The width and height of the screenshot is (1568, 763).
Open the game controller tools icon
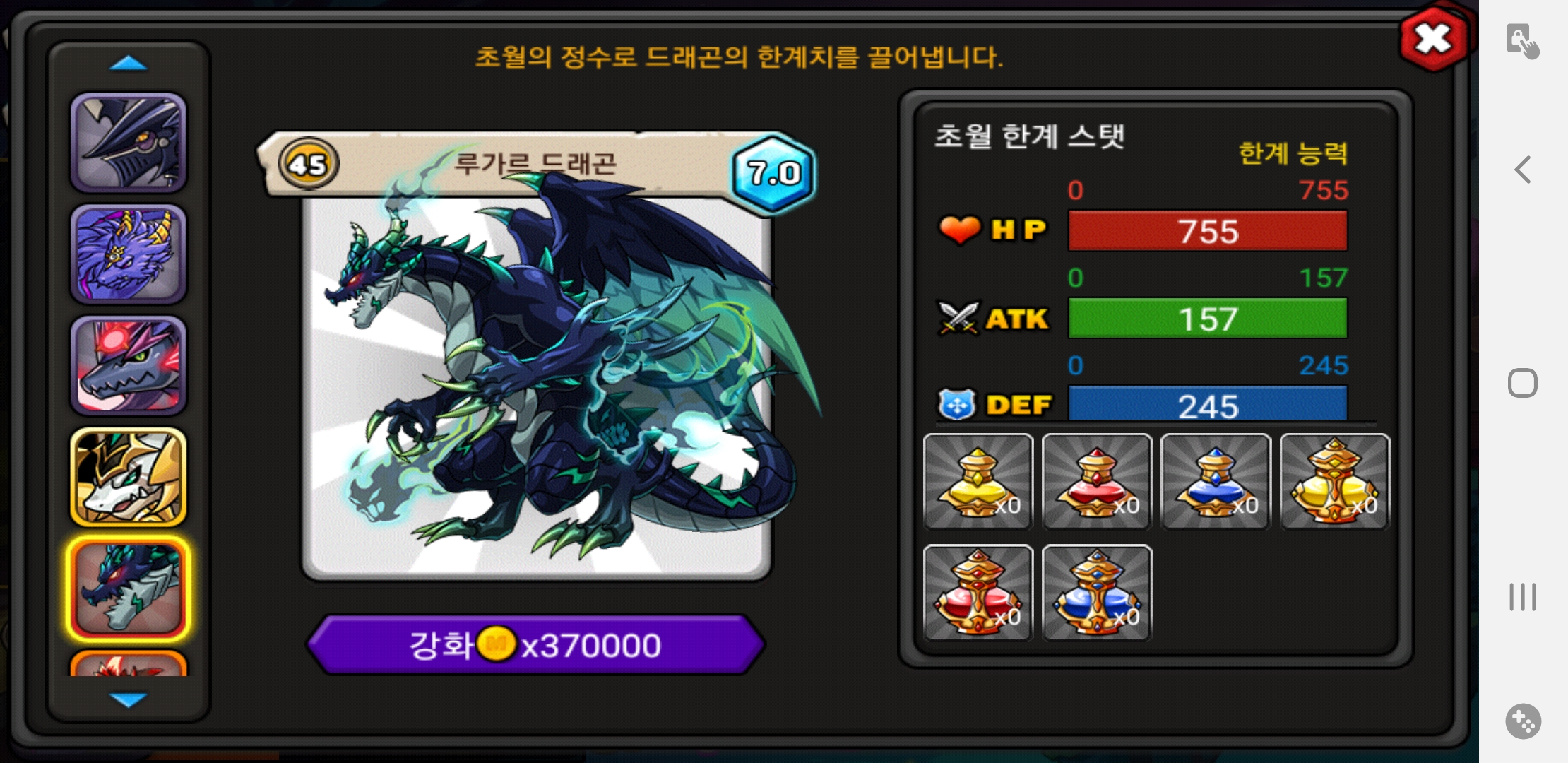pyautogui.click(x=1523, y=721)
